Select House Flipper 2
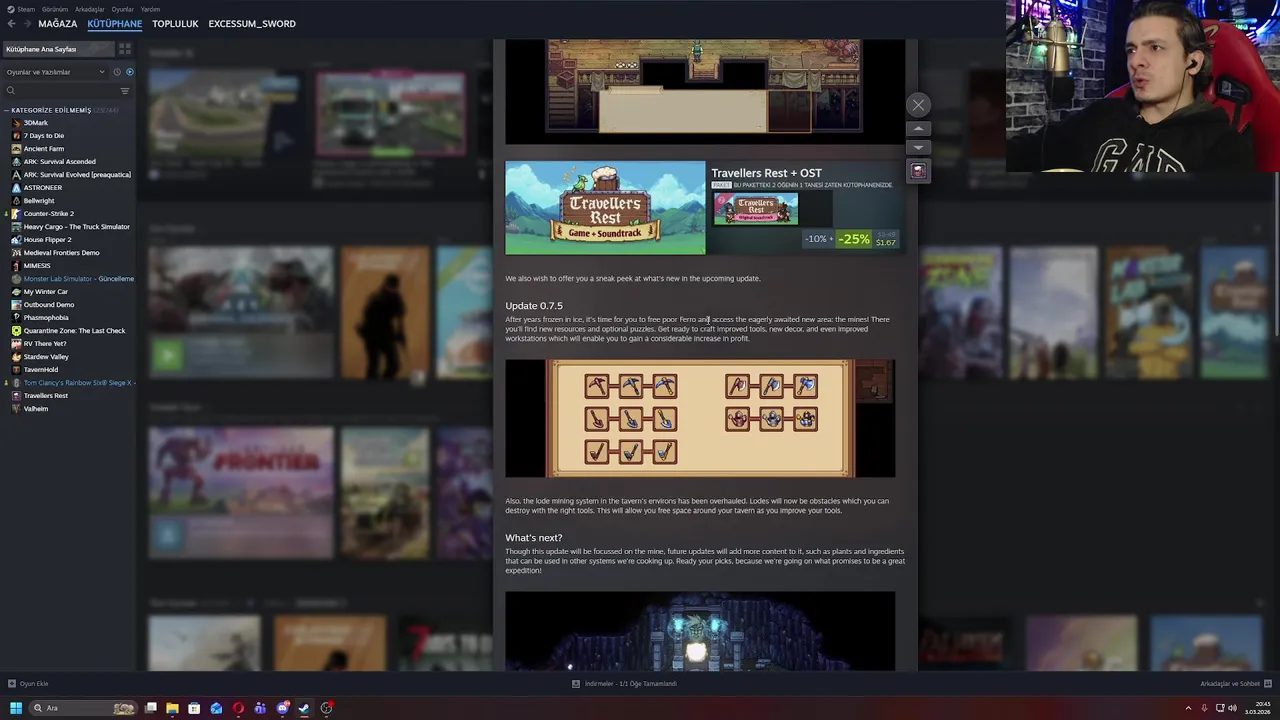Viewport: 1280px width, 720px height. point(47,240)
